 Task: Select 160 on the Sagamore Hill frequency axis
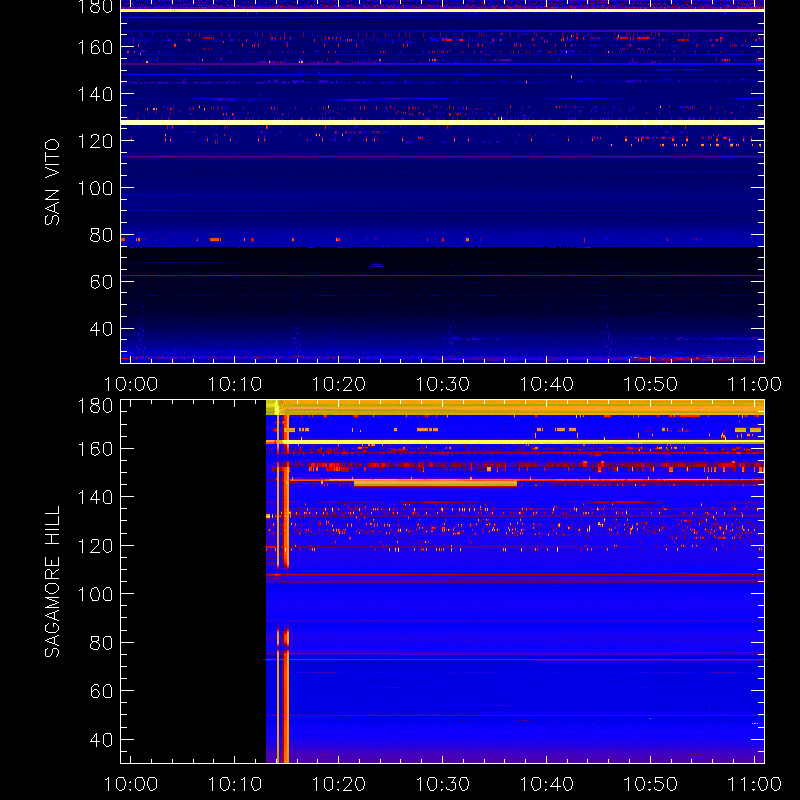pos(95,449)
